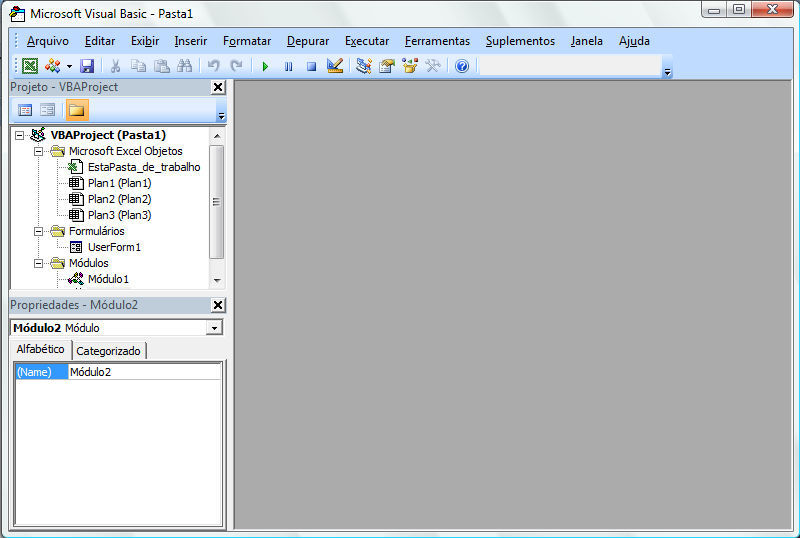Run Sub/UserForm with green play
800x538 pixels.
point(265,66)
